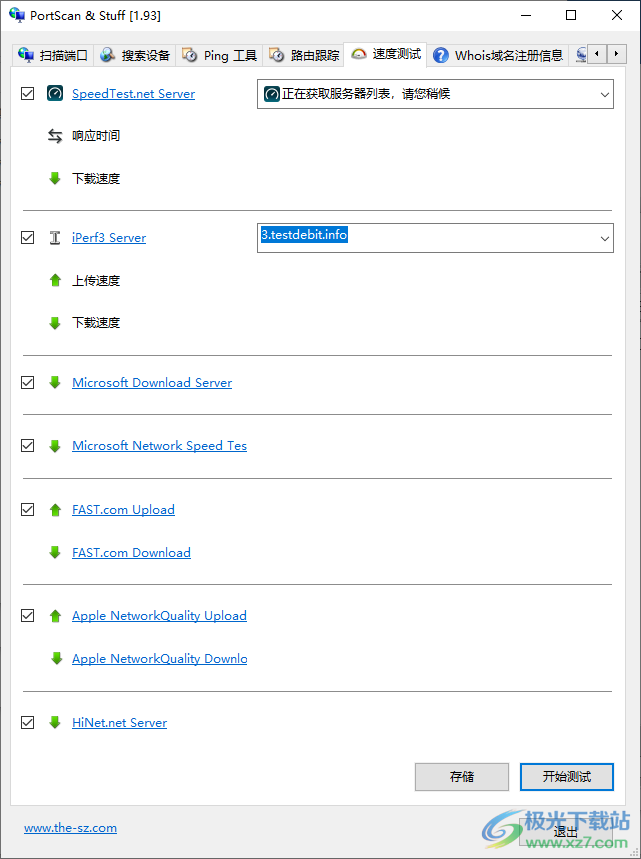Disable the FAST.com test checkbox
The width and height of the screenshot is (641, 859).
point(27,510)
